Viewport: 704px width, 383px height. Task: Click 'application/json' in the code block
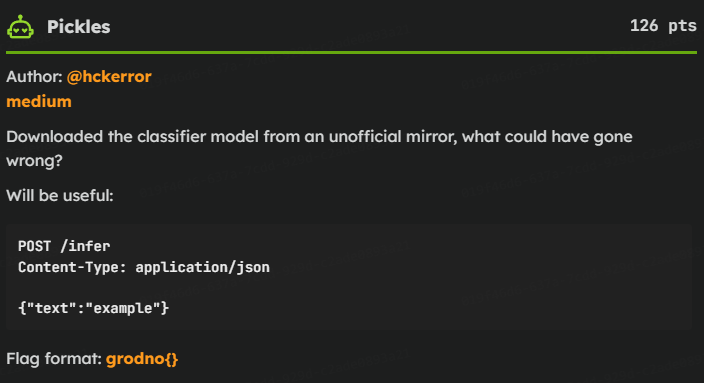click(202, 268)
